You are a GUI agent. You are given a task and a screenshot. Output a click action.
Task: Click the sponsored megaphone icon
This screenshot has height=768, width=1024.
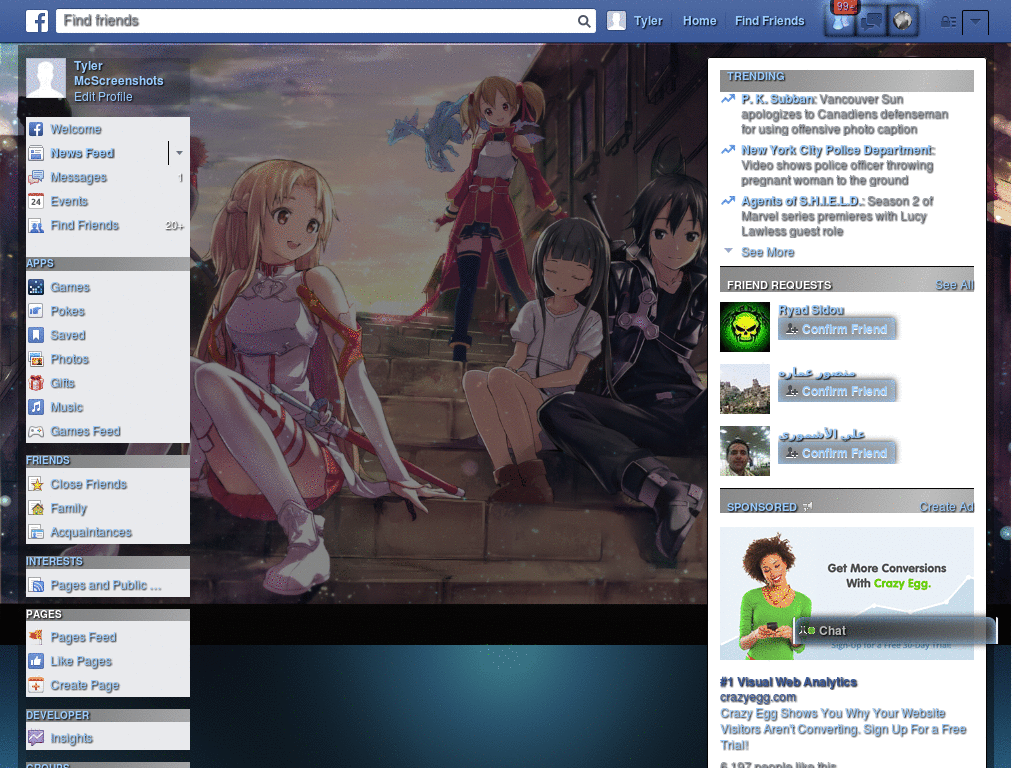tap(808, 507)
